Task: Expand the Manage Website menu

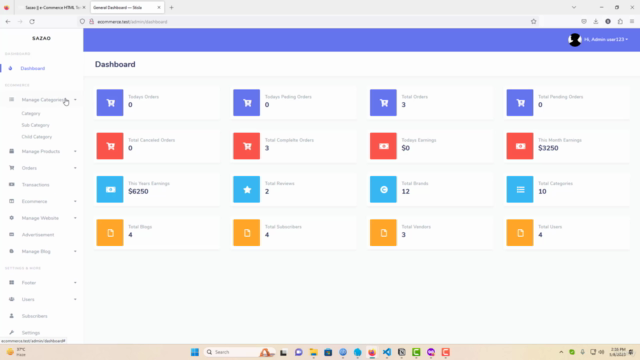Action: (x=42, y=218)
